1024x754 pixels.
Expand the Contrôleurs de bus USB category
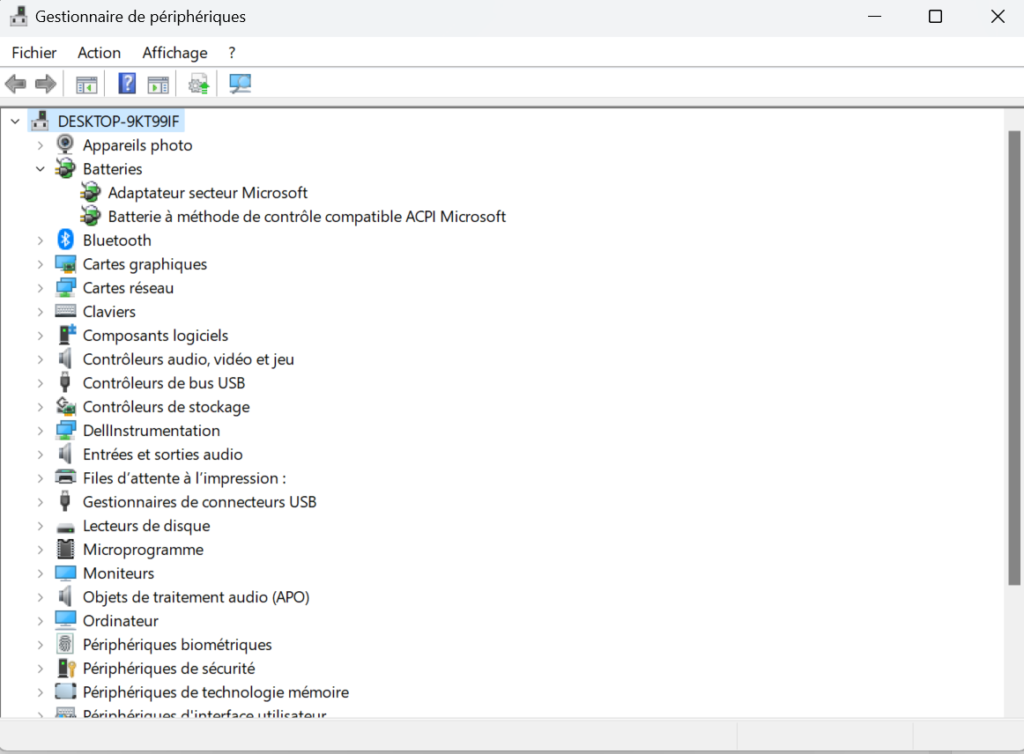tap(40, 383)
